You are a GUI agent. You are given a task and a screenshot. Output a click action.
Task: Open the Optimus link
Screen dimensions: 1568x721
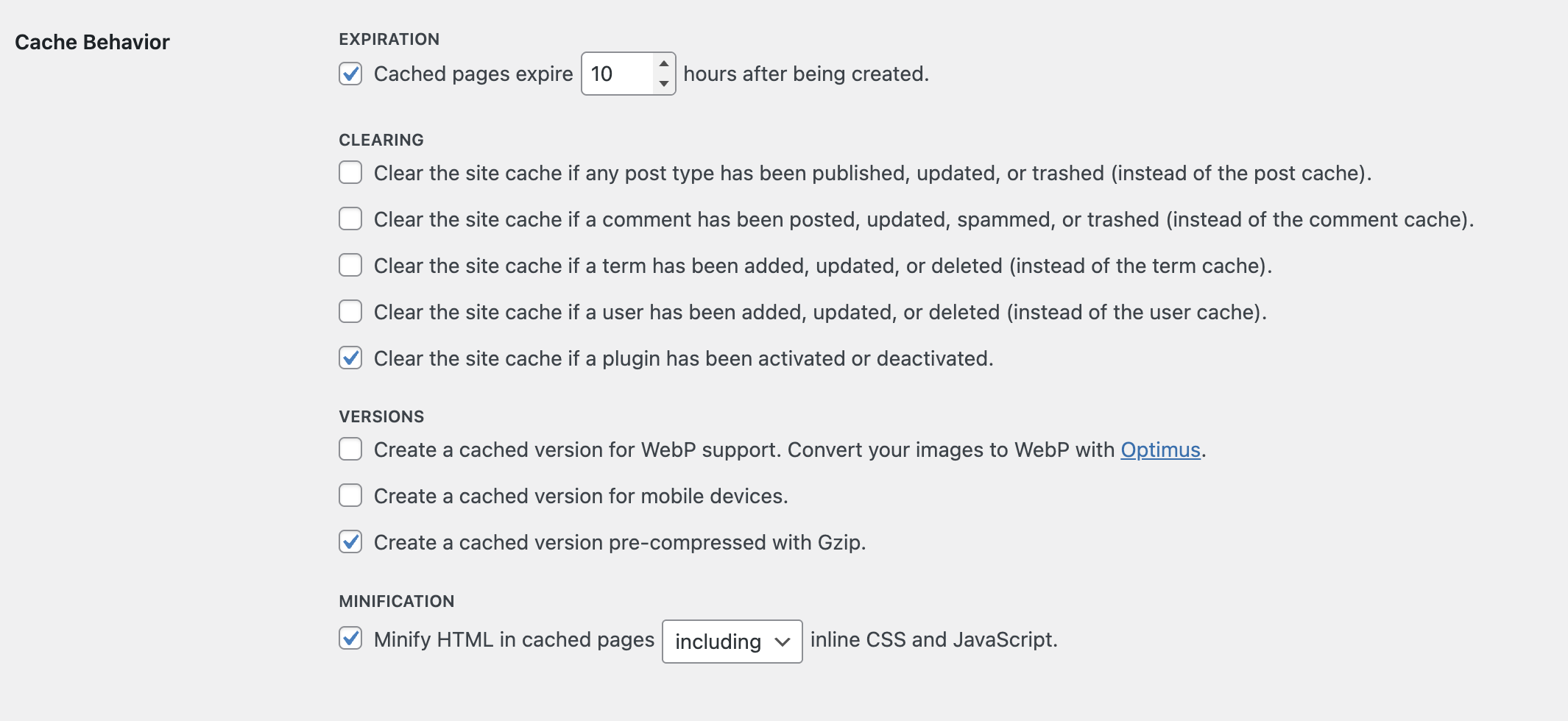pyautogui.click(x=1160, y=450)
